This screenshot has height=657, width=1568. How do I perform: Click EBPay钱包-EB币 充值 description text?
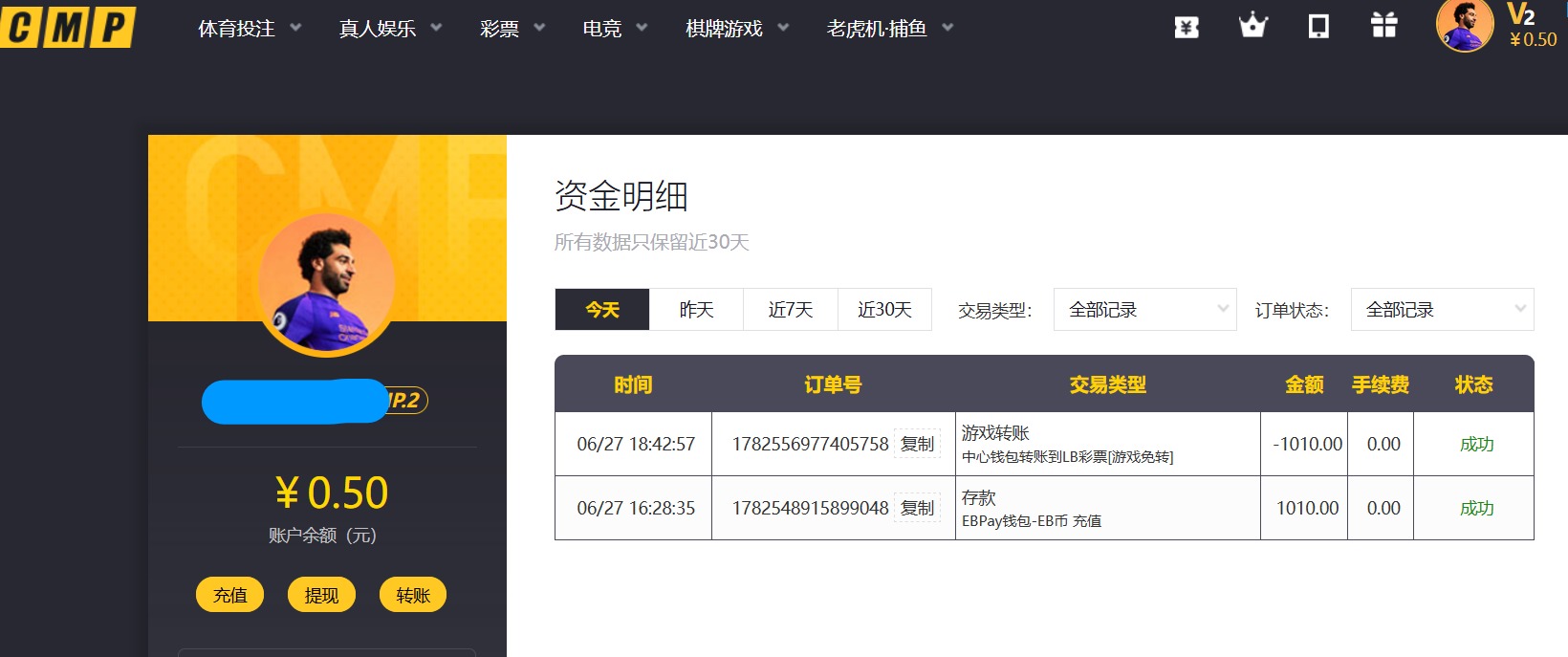[1032, 521]
